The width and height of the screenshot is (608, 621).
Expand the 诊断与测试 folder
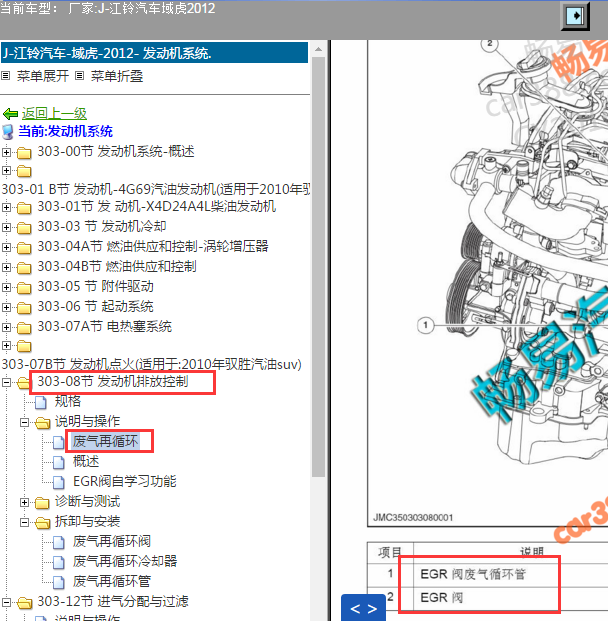(x=25, y=503)
